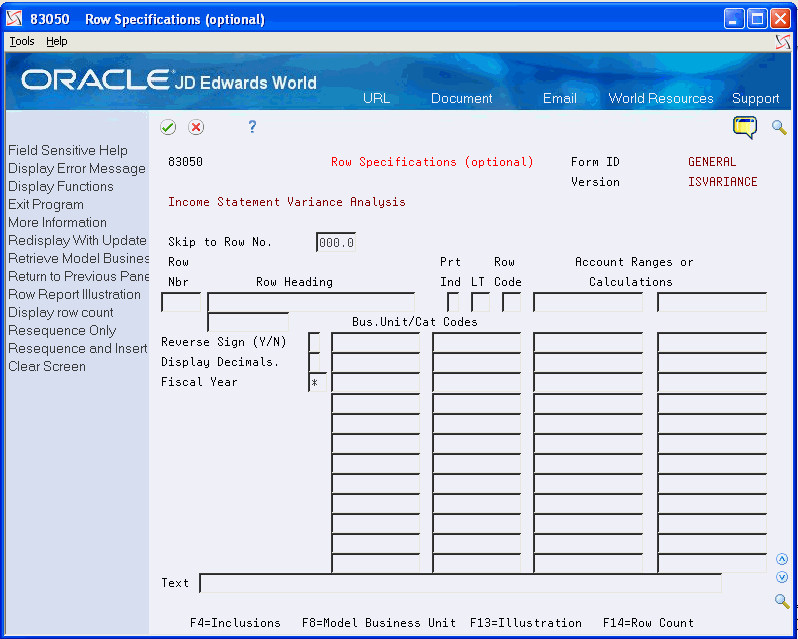The width and height of the screenshot is (798, 639).
Task: Click F4=Inclusions function key
Action: (235, 623)
